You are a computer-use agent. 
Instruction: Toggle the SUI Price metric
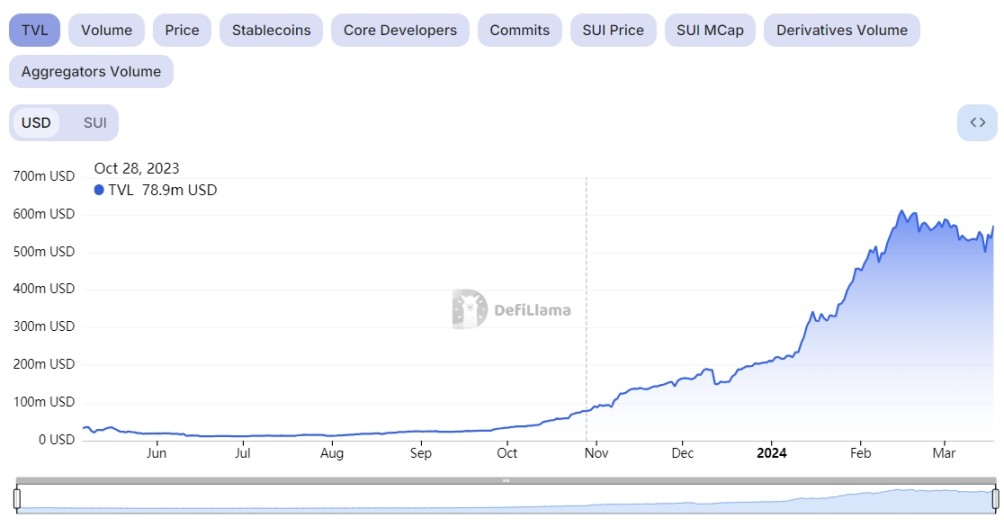613,30
